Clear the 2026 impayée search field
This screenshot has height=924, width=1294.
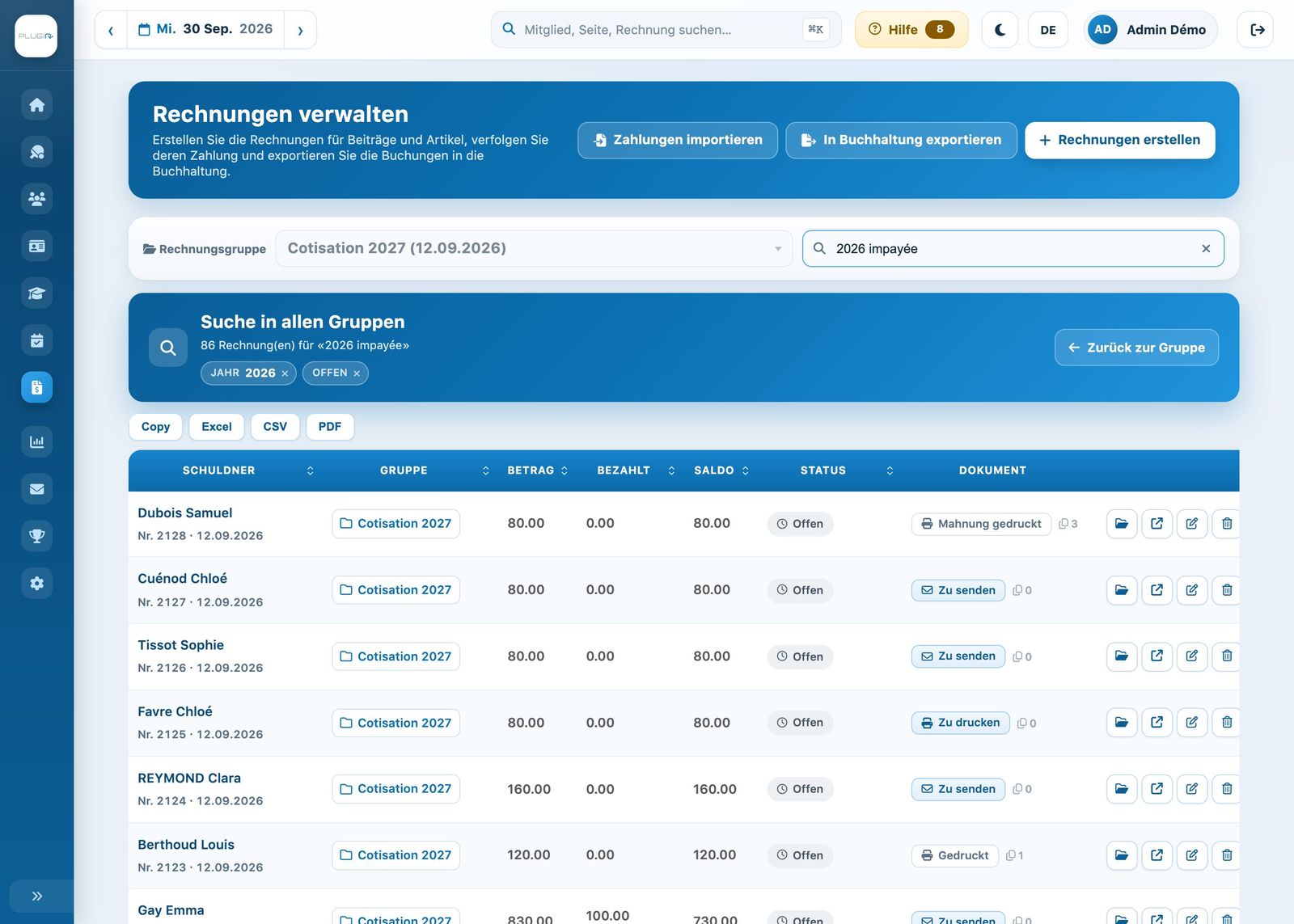(x=1206, y=249)
